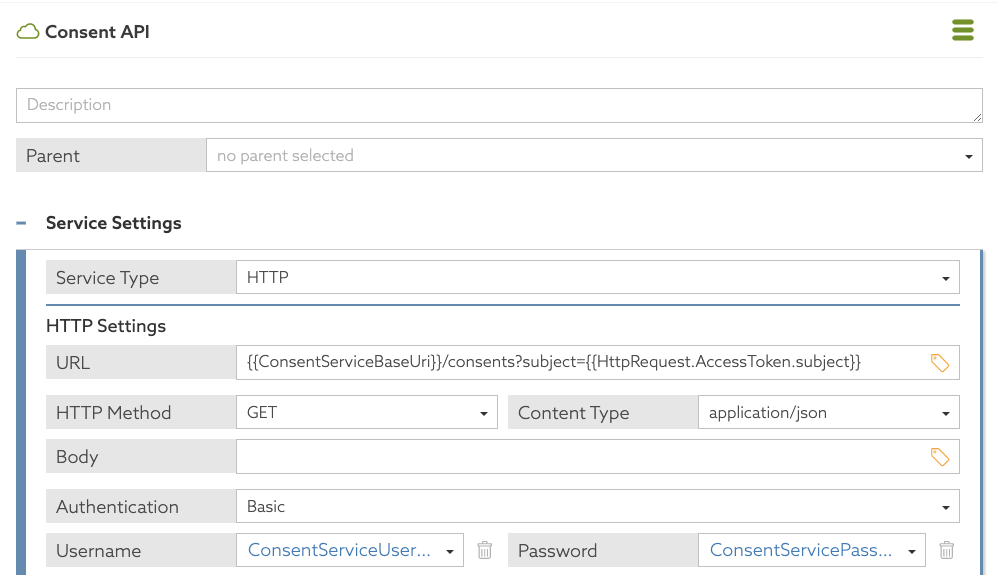Click the trash icon next to Password
Image resolution: width=998 pixels, height=575 pixels.
point(946,550)
